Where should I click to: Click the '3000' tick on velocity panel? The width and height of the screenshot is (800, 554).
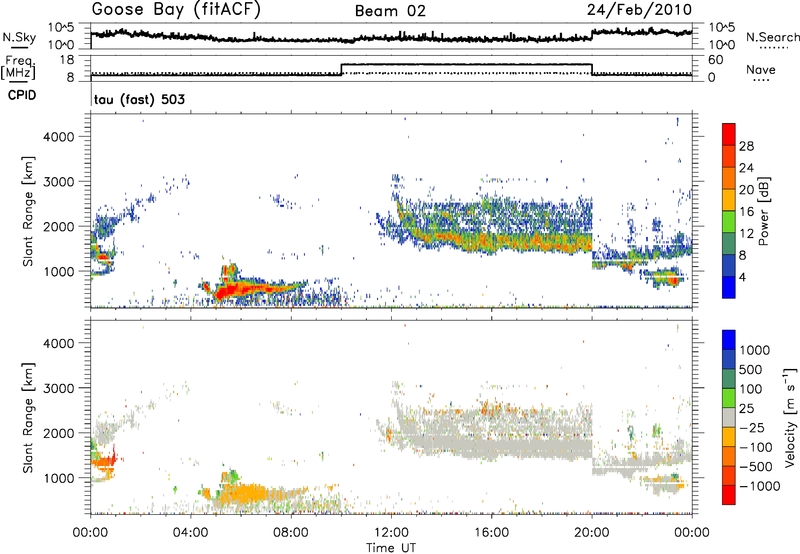click(59, 388)
